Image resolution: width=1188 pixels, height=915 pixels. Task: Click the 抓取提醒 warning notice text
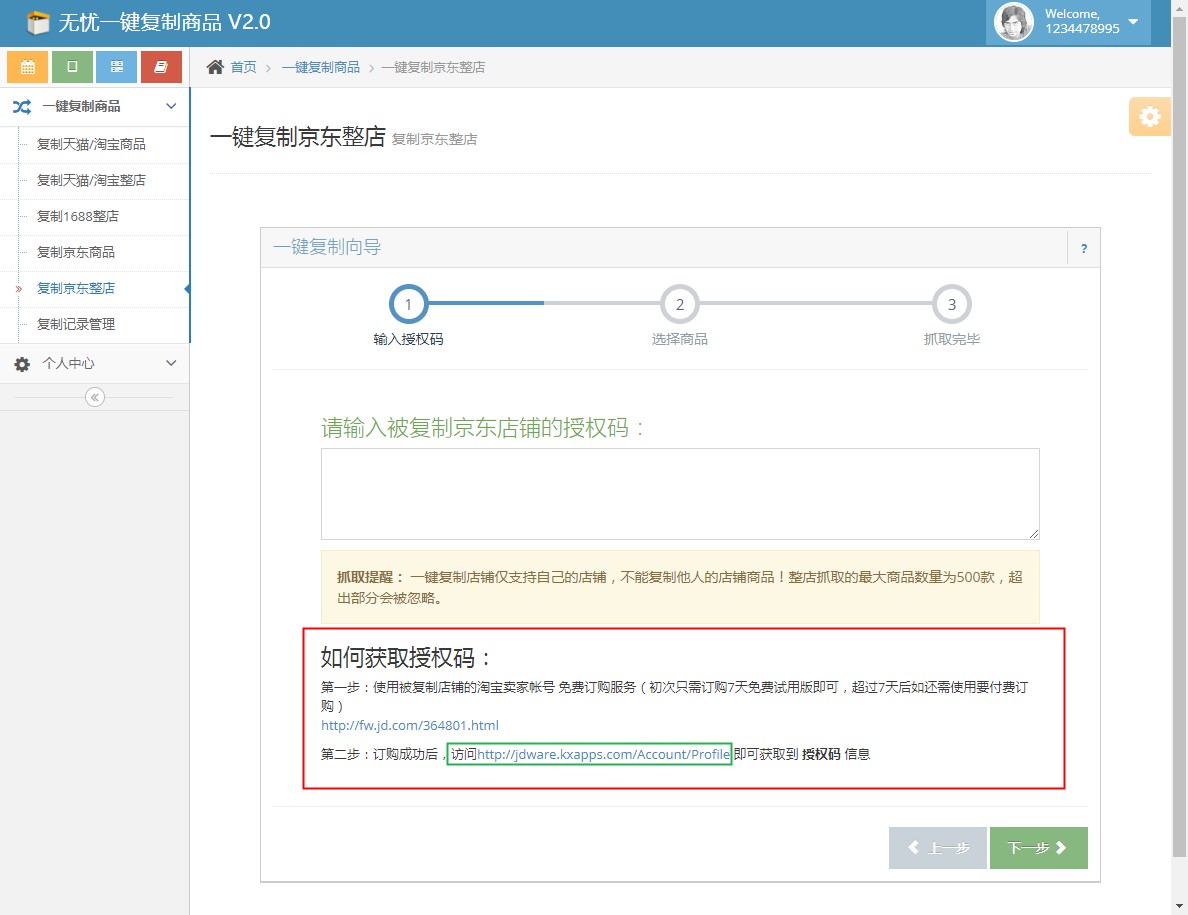click(x=680, y=587)
